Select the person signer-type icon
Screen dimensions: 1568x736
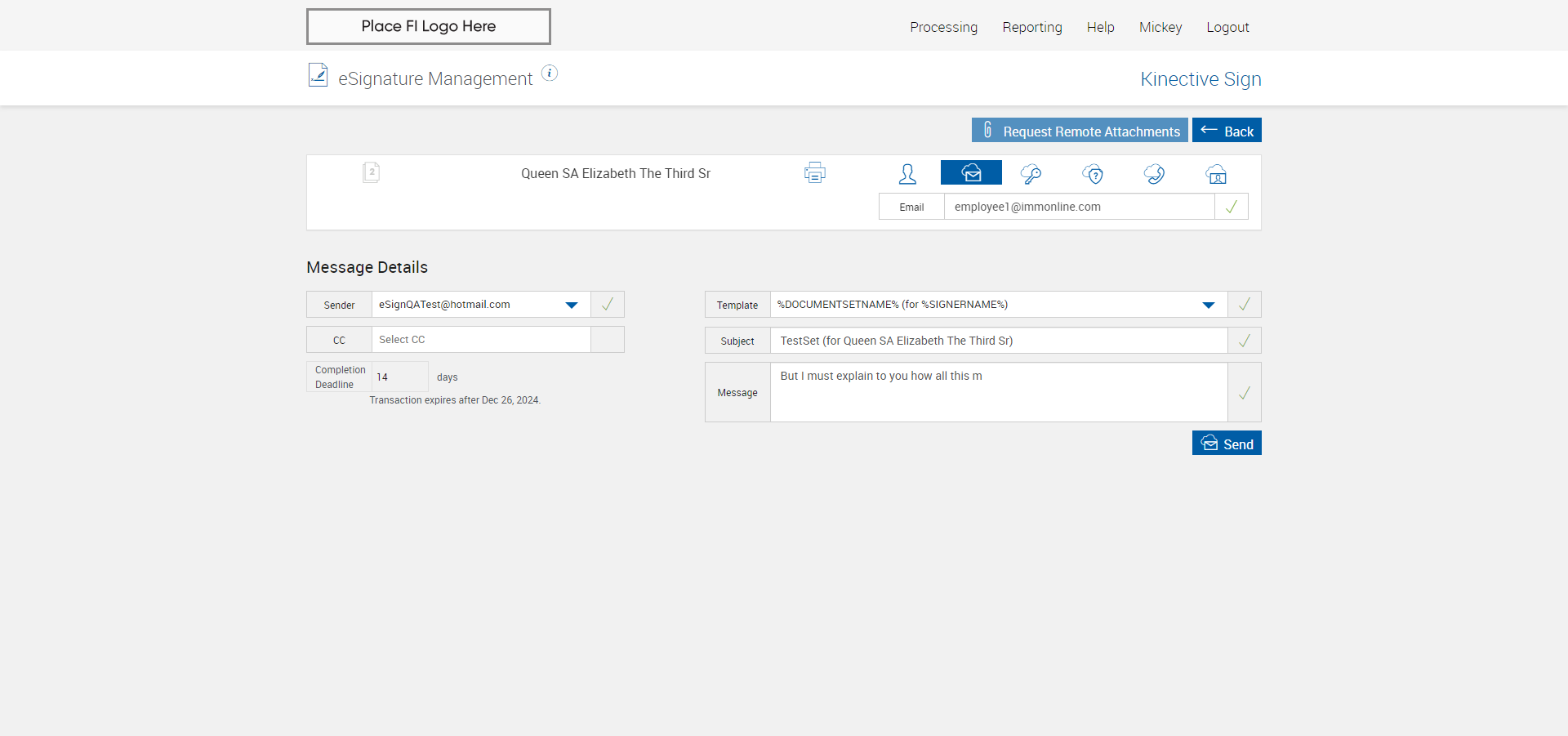click(907, 173)
